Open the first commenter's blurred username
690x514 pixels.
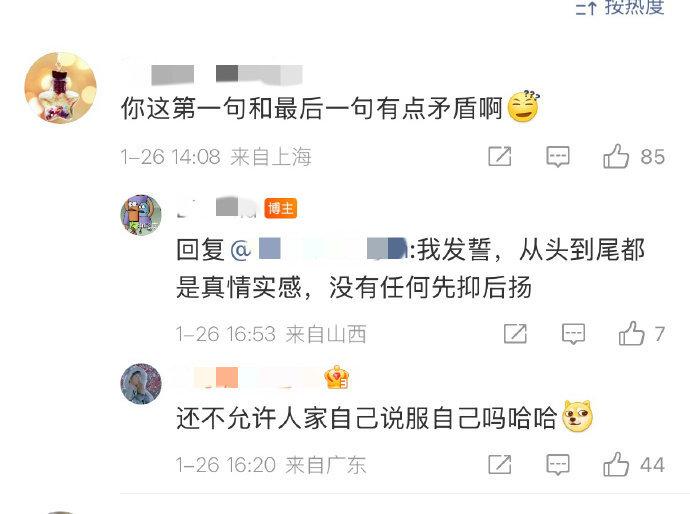coord(213,74)
